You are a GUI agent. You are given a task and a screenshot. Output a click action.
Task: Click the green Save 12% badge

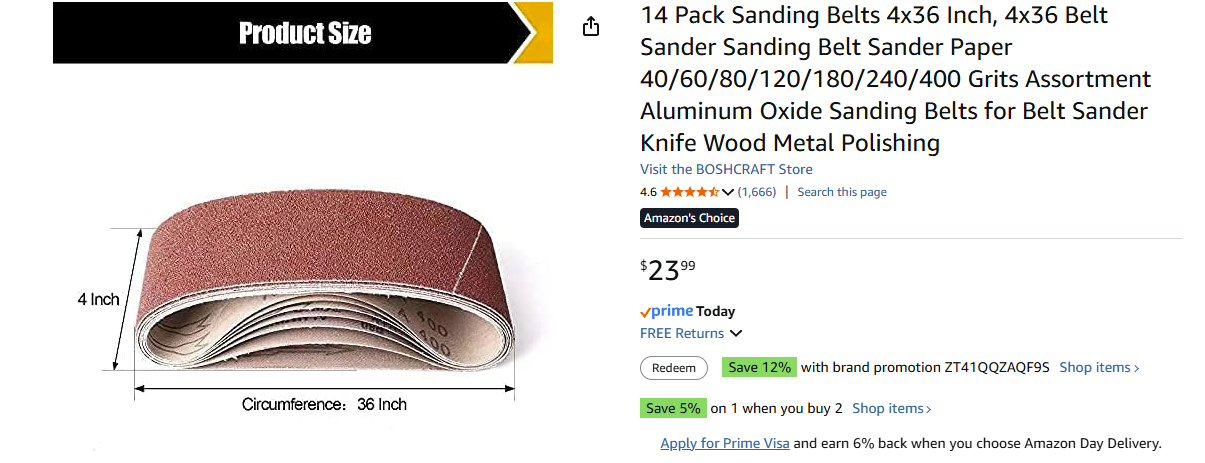760,367
